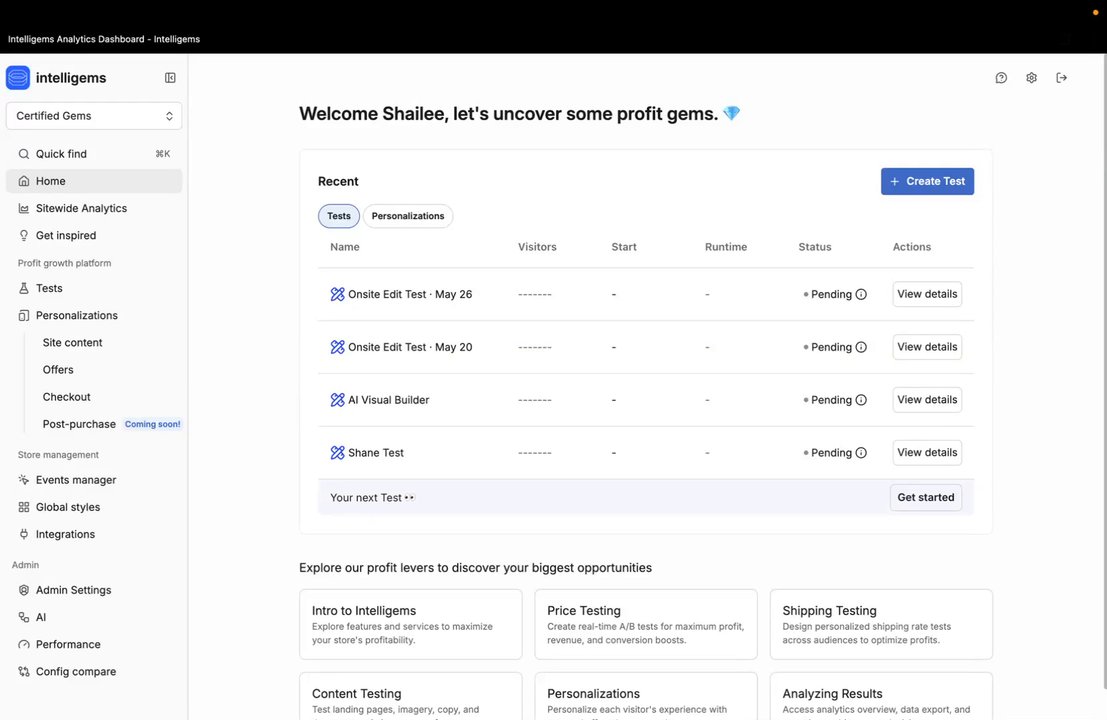View details of AI Visual Builder
This screenshot has width=1107, height=720.
(927, 400)
